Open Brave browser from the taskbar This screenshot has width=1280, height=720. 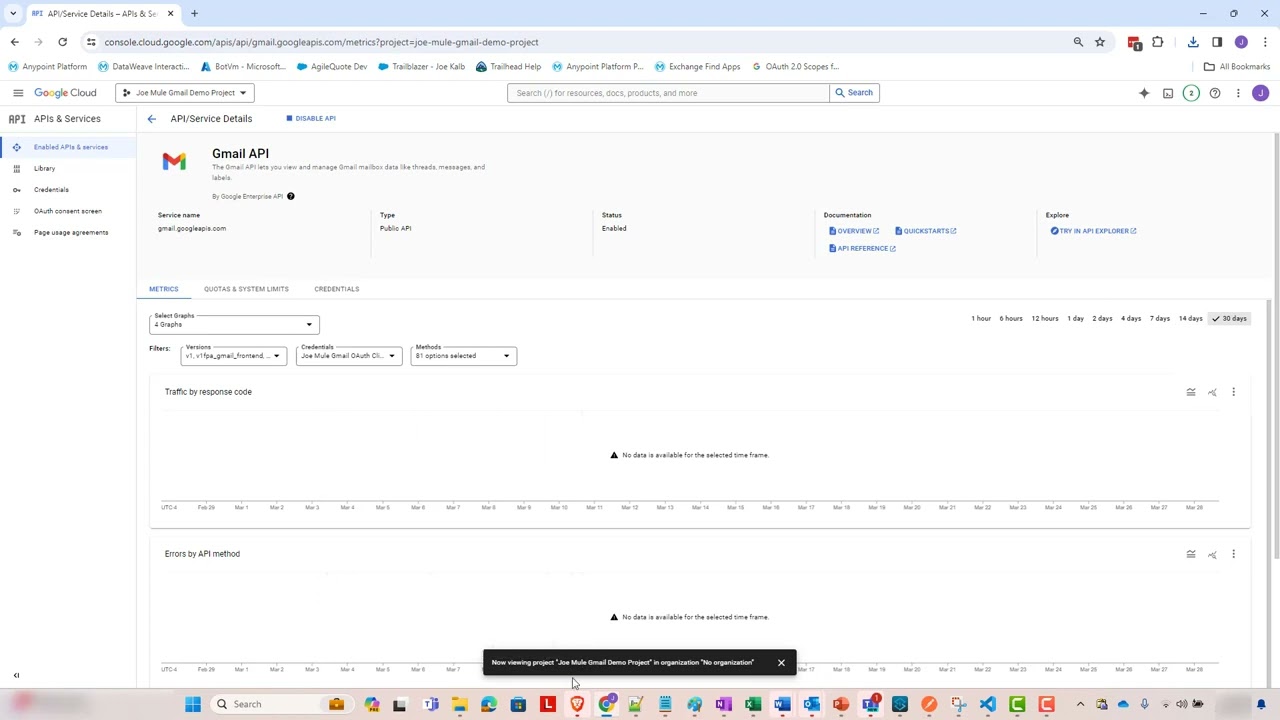click(x=577, y=704)
